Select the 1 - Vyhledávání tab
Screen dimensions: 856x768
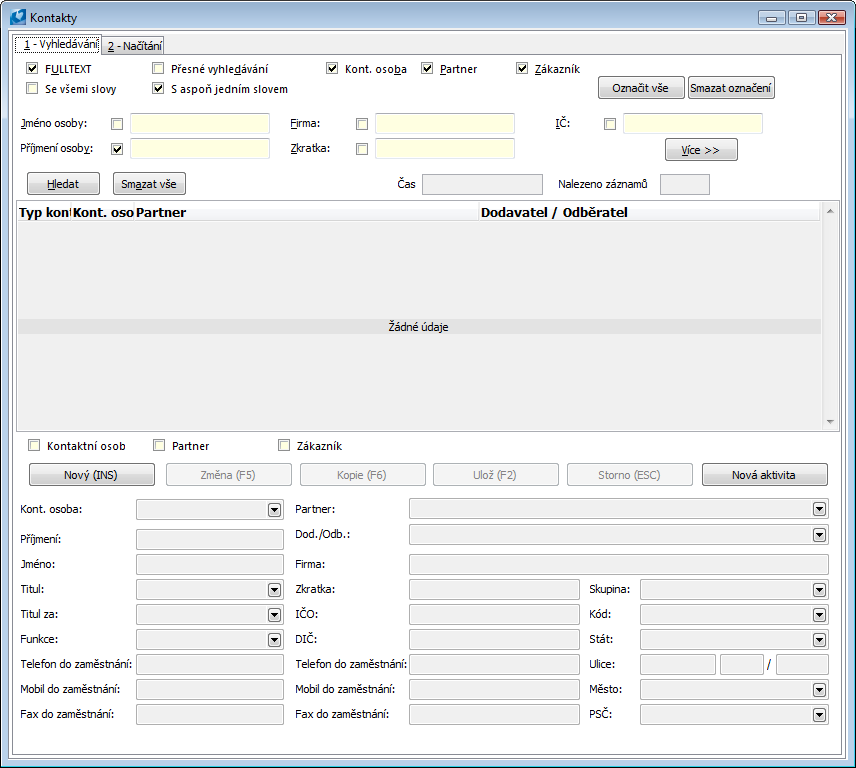pyautogui.click(x=55, y=45)
